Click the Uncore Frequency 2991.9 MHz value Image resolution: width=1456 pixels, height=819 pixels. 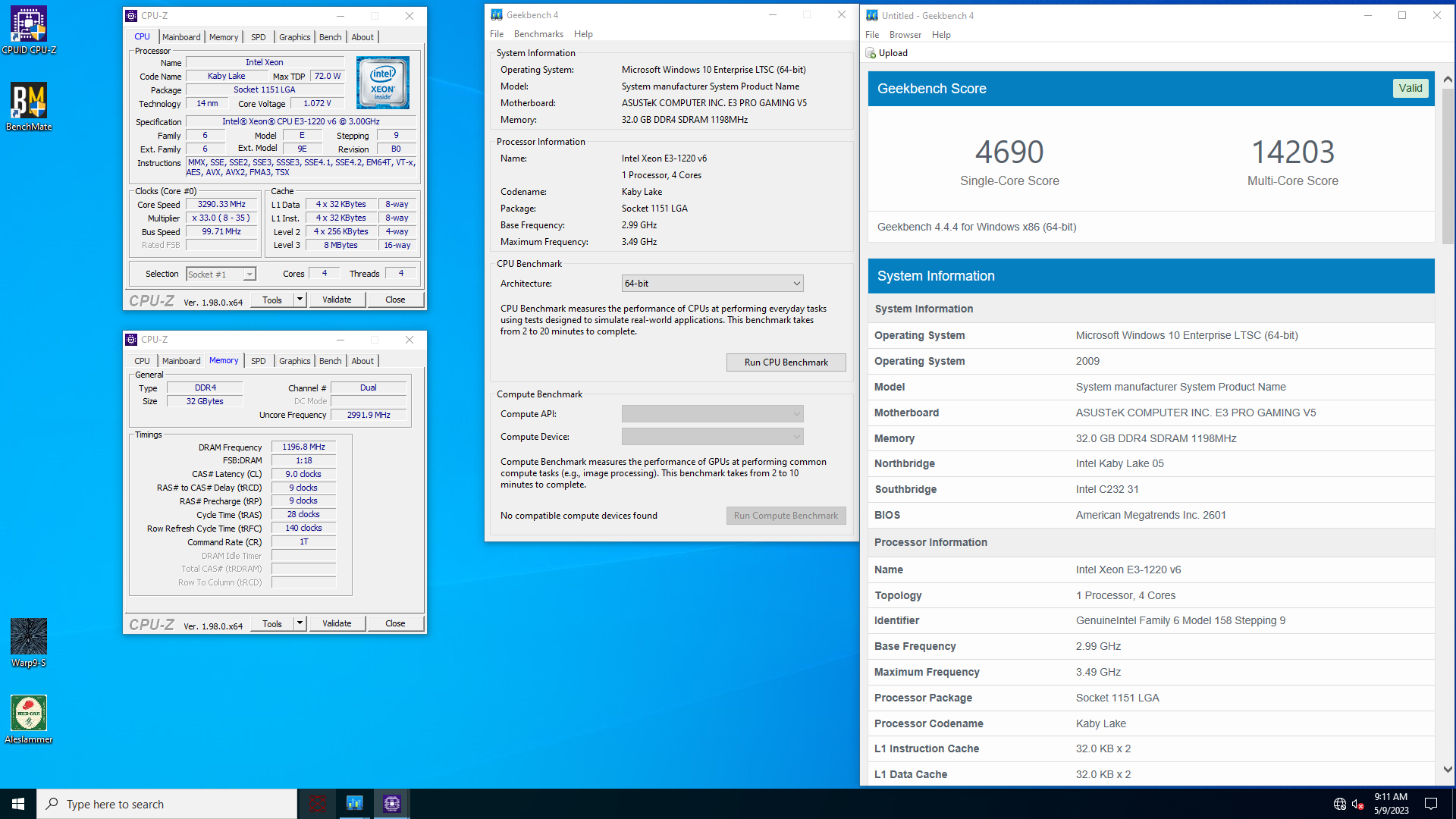369,416
